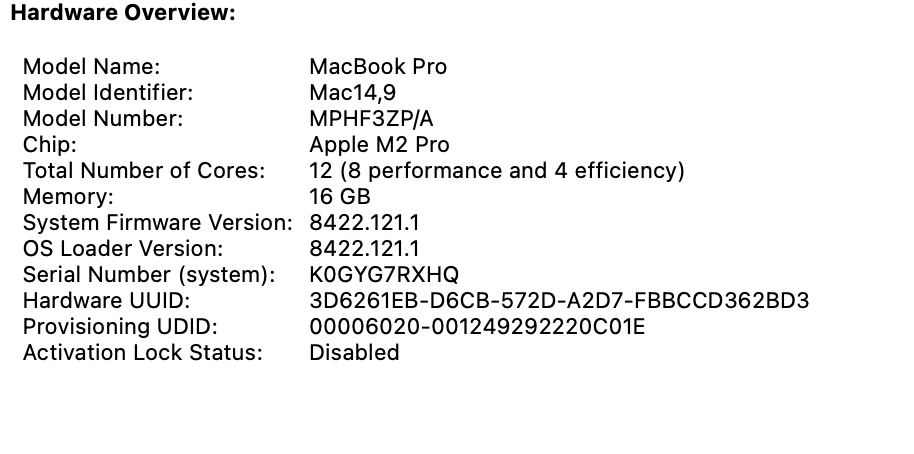Select the serial number K0GYG7RXHQ
The image size is (914, 454).
tap(384, 275)
